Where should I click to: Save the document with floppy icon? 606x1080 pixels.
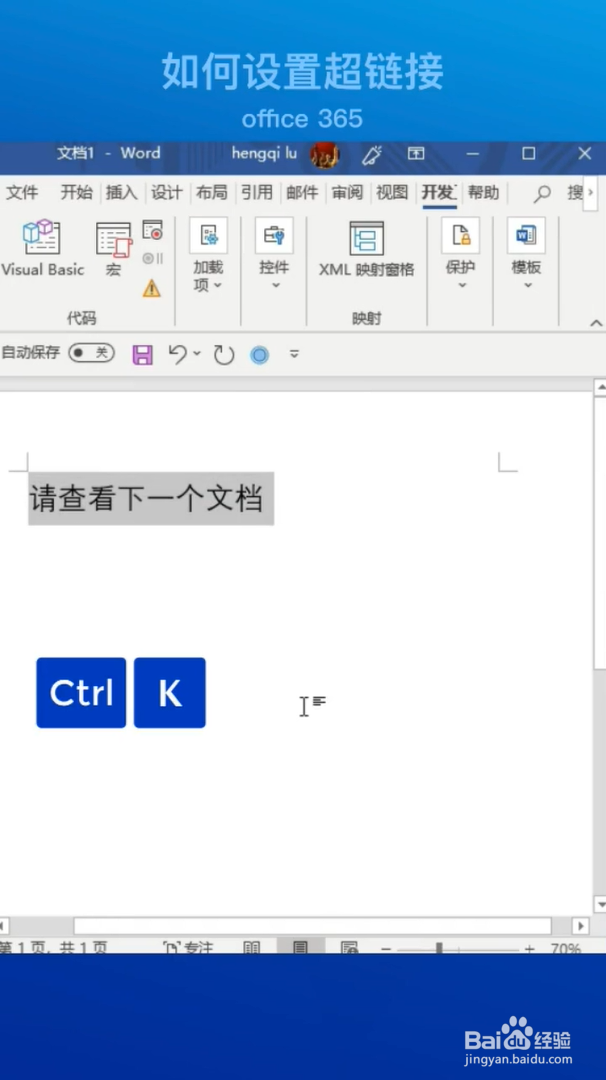(143, 355)
